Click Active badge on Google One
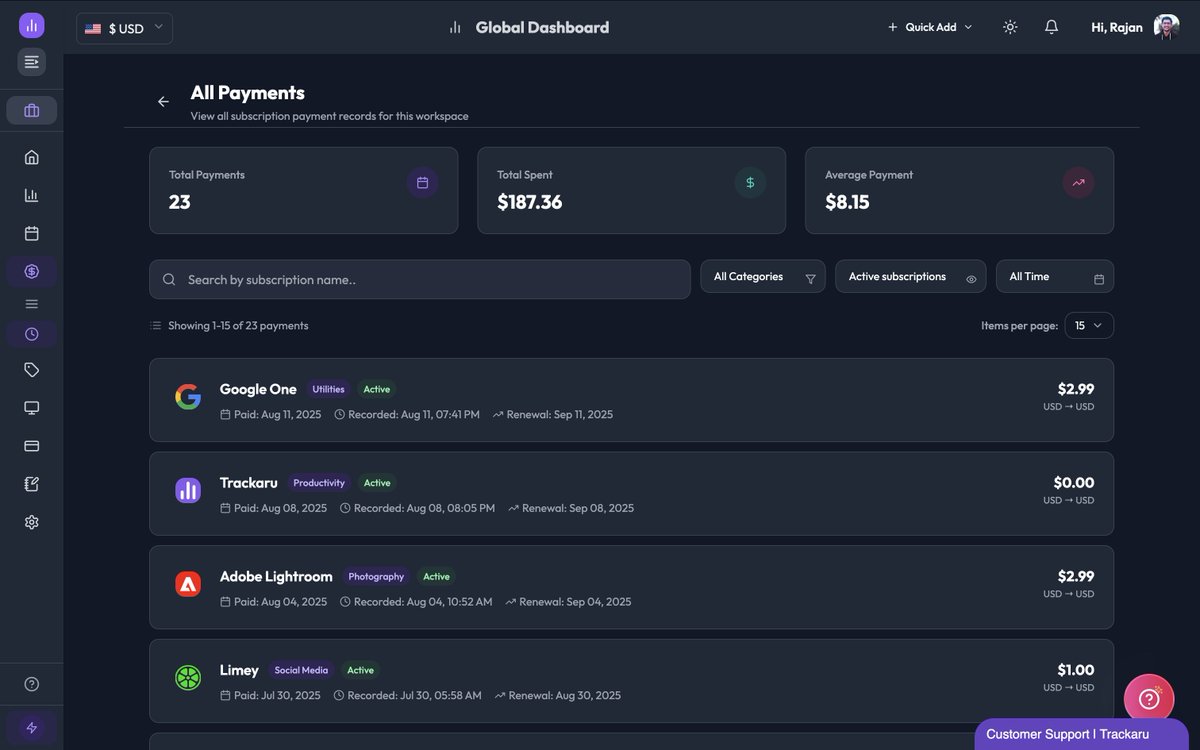Viewport: 1200px width, 750px height. [x=377, y=389]
